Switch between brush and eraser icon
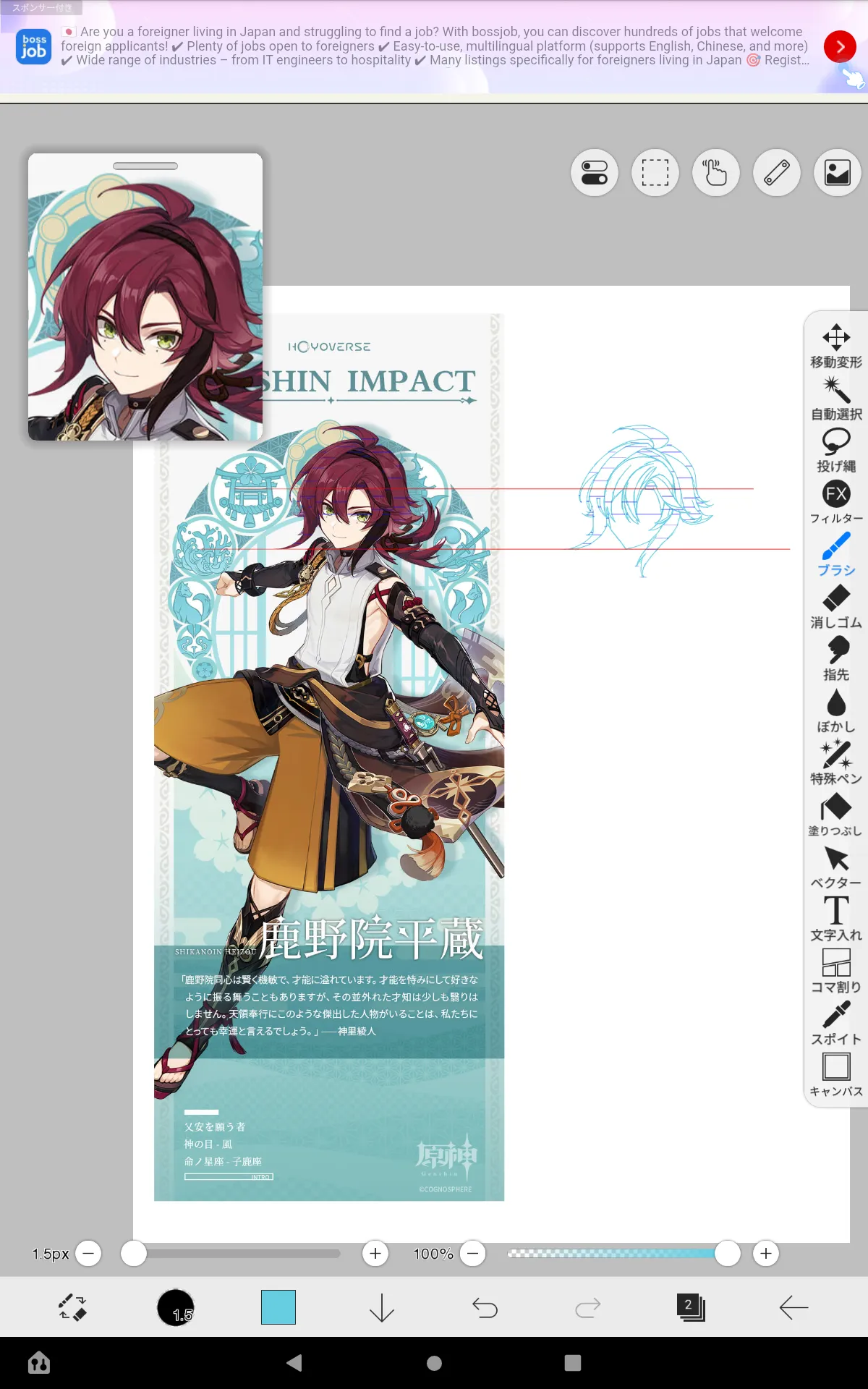The image size is (868, 1389). 72,1307
